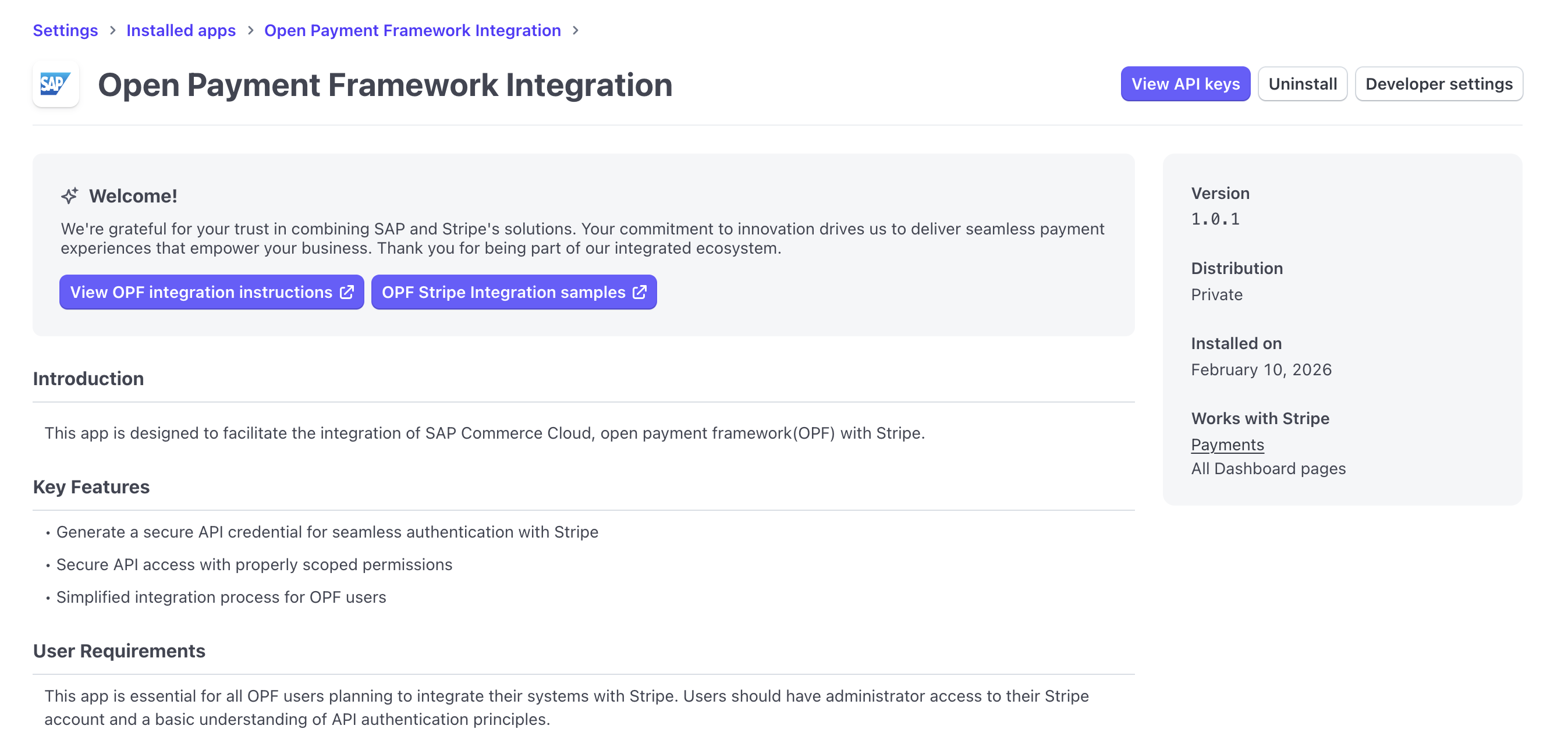Image resolution: width=1568 pixels, height=754 pixels.
Task: Click bullet 'Generate a secure API credential'
Action: 328,532
